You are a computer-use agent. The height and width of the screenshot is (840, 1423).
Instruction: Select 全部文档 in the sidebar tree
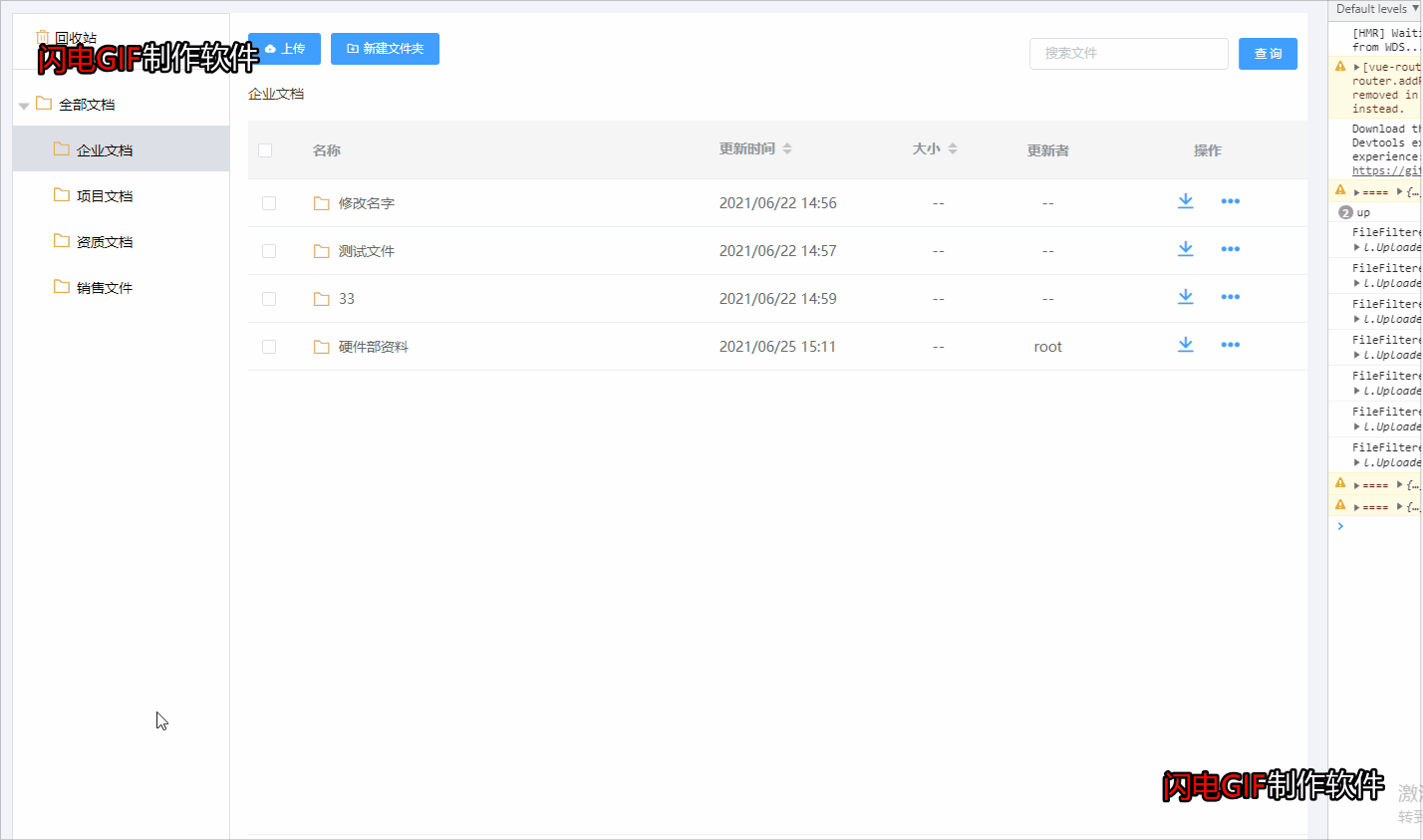point(121,104)
